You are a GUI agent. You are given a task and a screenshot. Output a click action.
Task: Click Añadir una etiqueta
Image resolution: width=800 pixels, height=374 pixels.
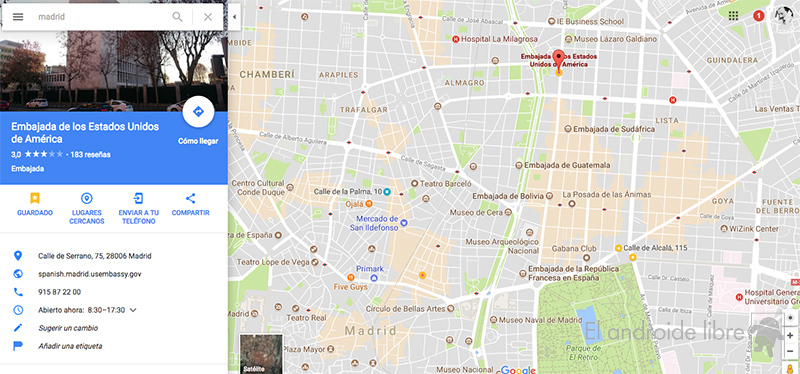(x=70, y=346)
